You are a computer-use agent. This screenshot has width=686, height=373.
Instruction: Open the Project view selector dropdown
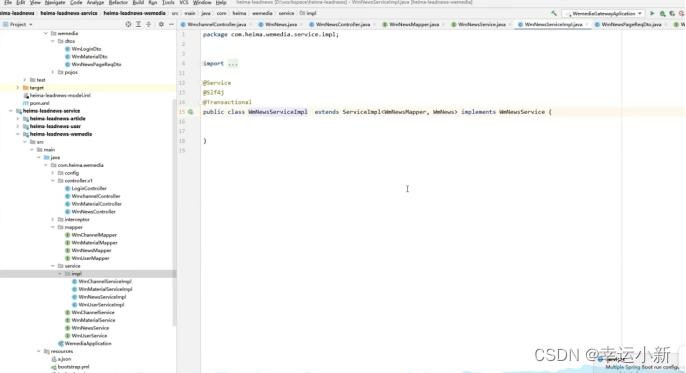(18, 24)
